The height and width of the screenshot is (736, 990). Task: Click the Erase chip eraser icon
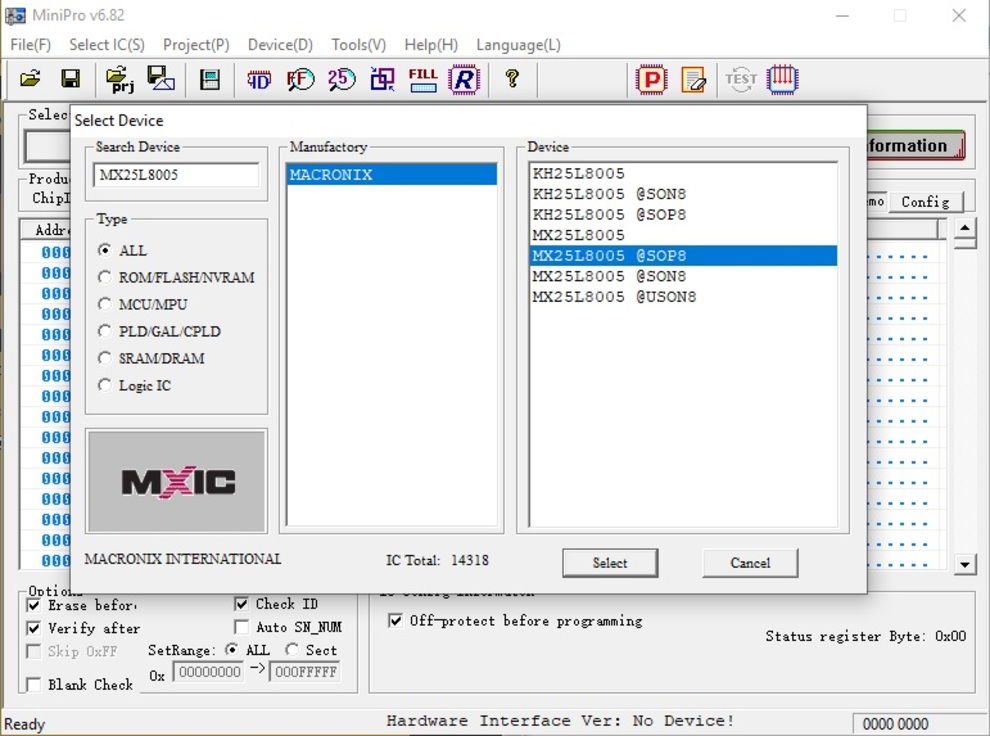(x=693, y=80)
